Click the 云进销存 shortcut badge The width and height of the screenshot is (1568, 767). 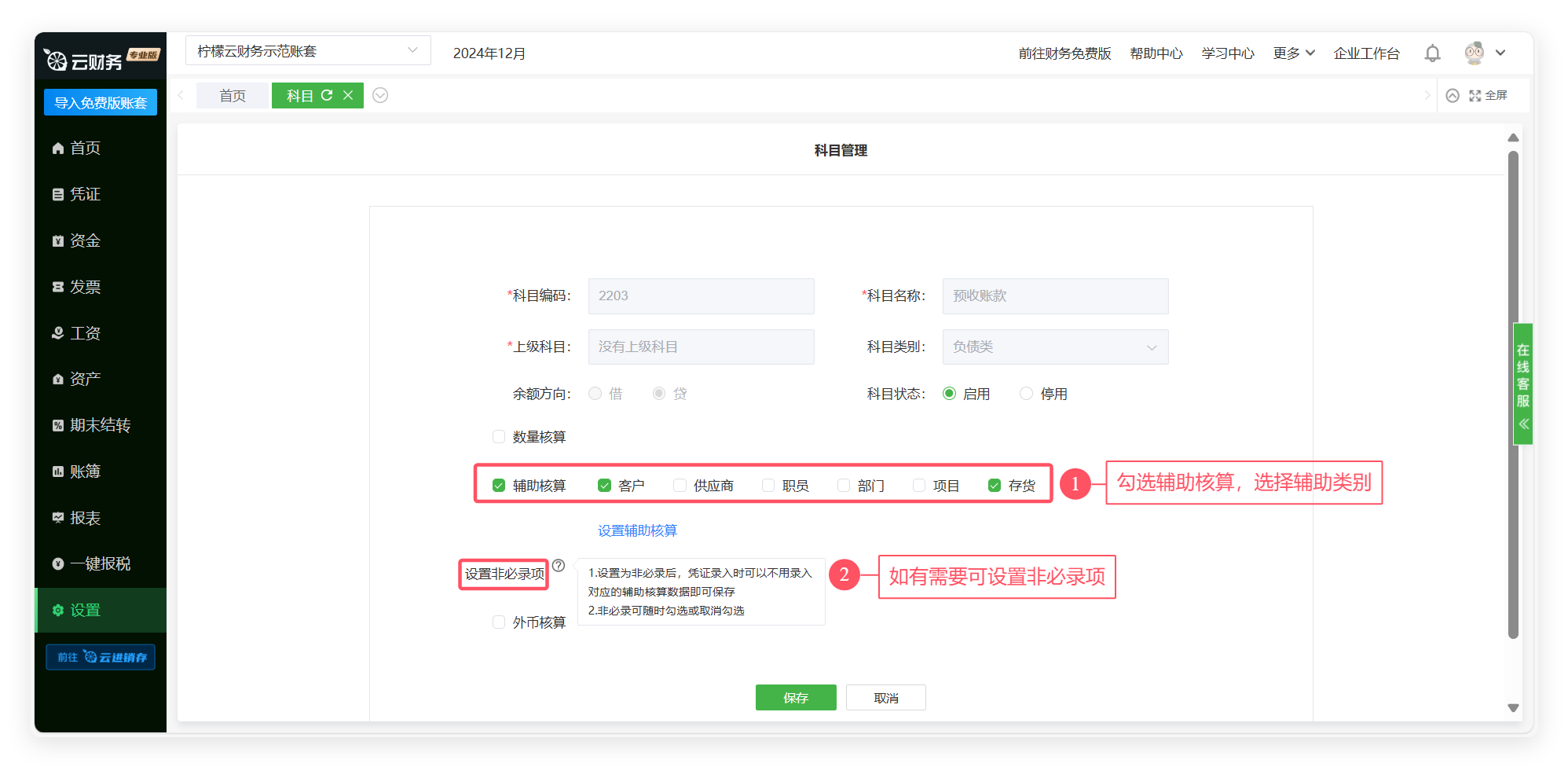101,657
